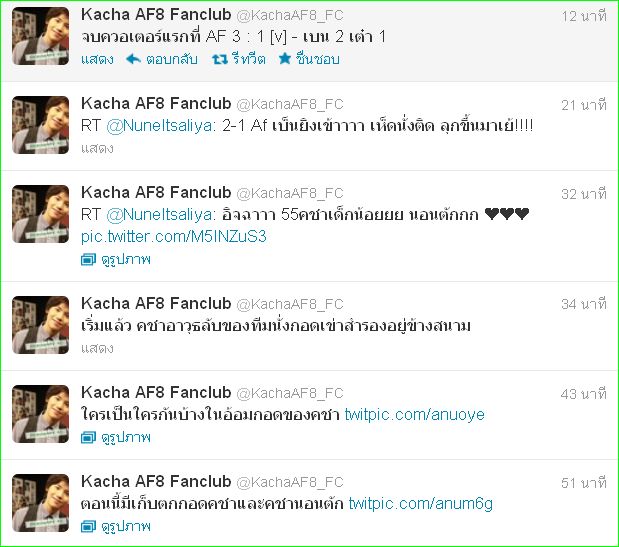This screenshot has height=547, width=619.
Task: Expand the 21-minute tweet using แสดง
Action: tap(97, 148)
